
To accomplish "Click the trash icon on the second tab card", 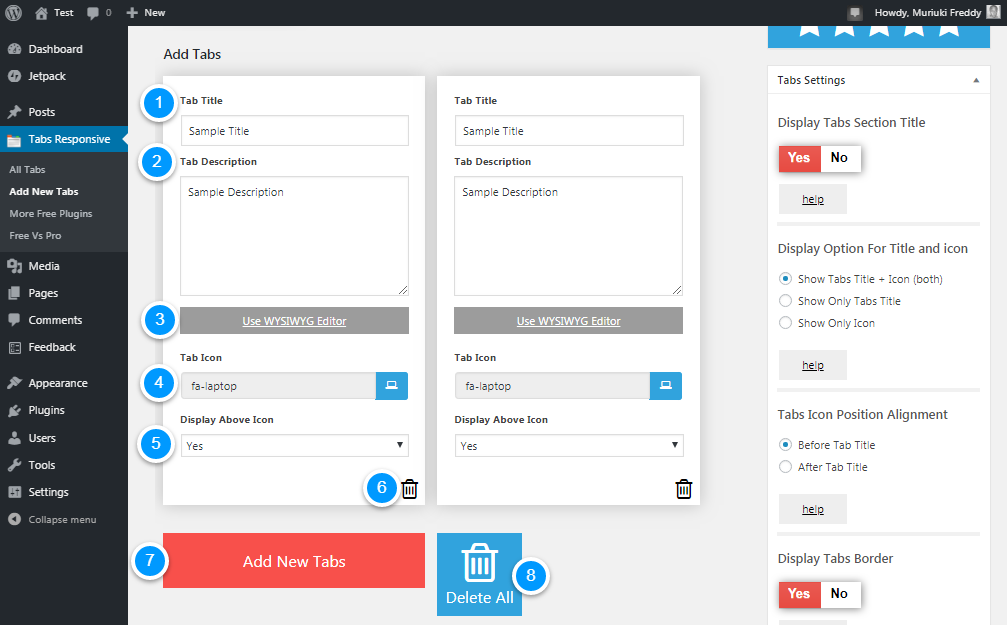I will [683, 489].
